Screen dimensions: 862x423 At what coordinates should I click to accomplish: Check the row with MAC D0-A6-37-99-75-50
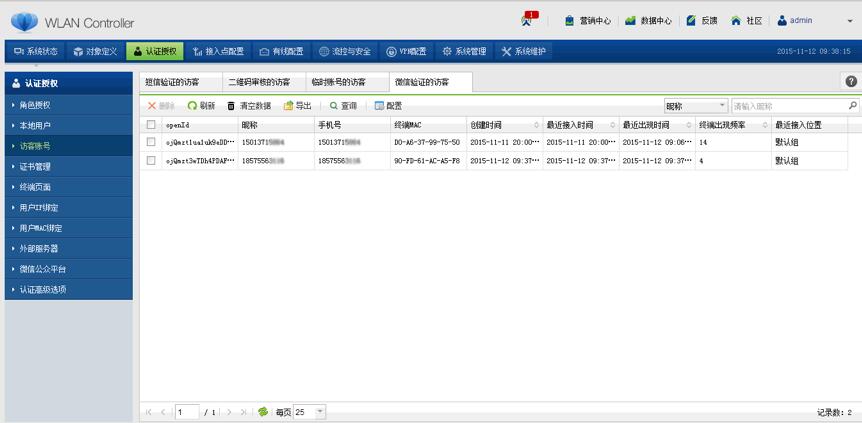pos(151,142)
